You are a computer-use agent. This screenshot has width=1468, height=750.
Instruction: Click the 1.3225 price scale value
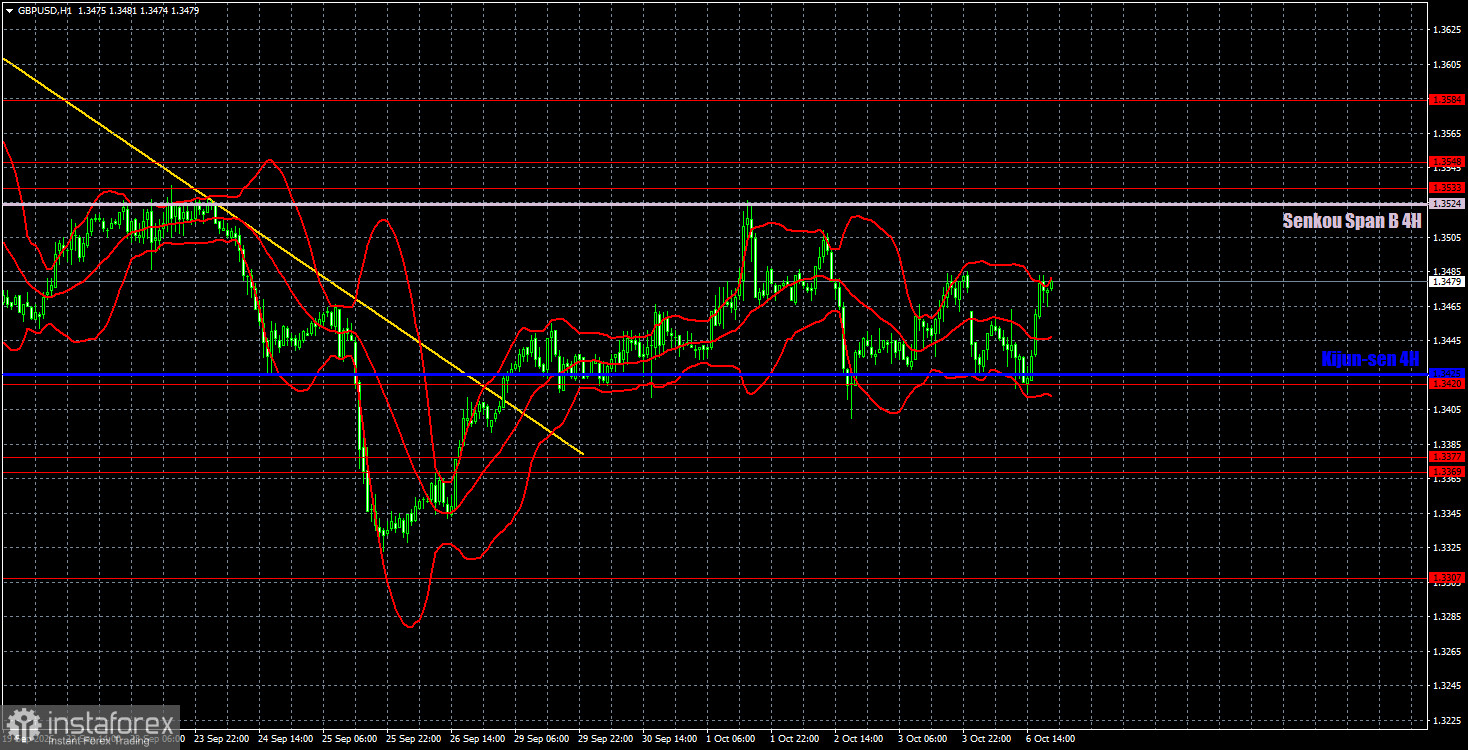click(1448, 720)
